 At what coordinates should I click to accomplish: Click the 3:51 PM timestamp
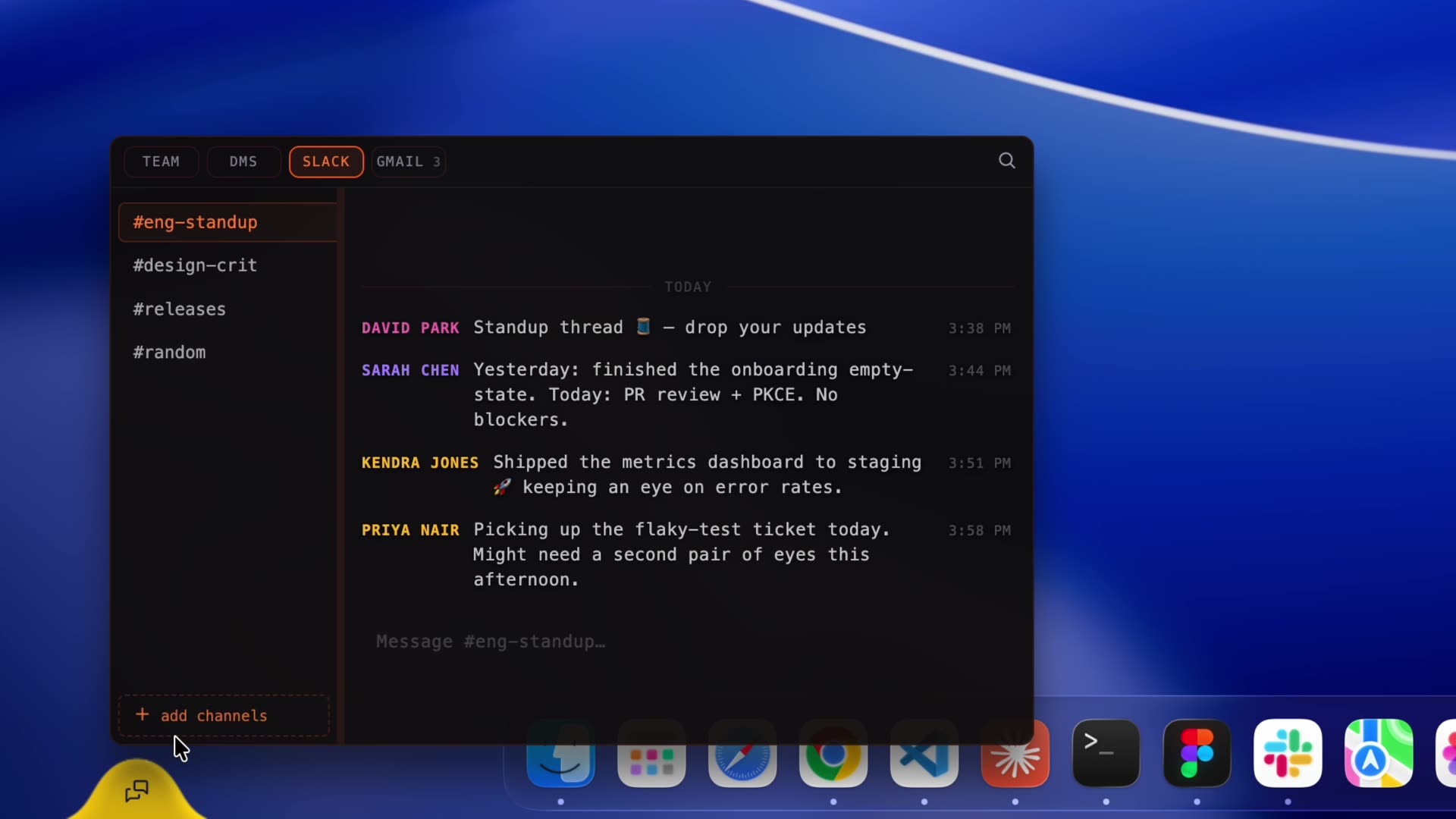coord(979,463)
